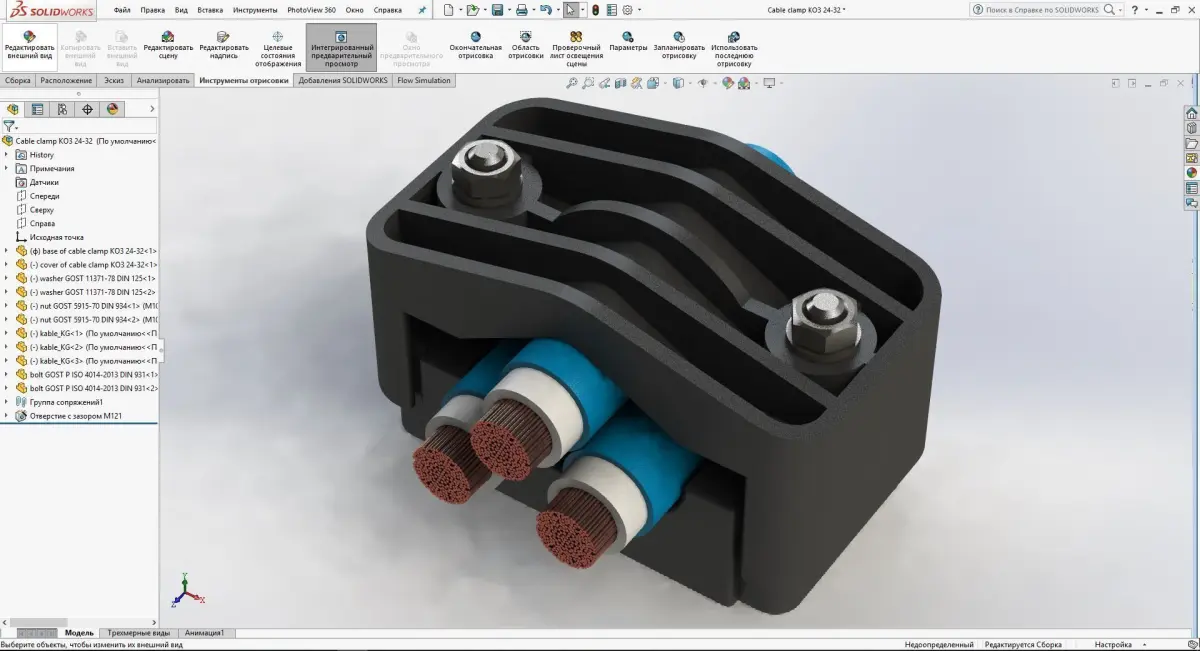1200x651 pixels.
Task: Open File Explorer task pane icon
Action: 1191,143
